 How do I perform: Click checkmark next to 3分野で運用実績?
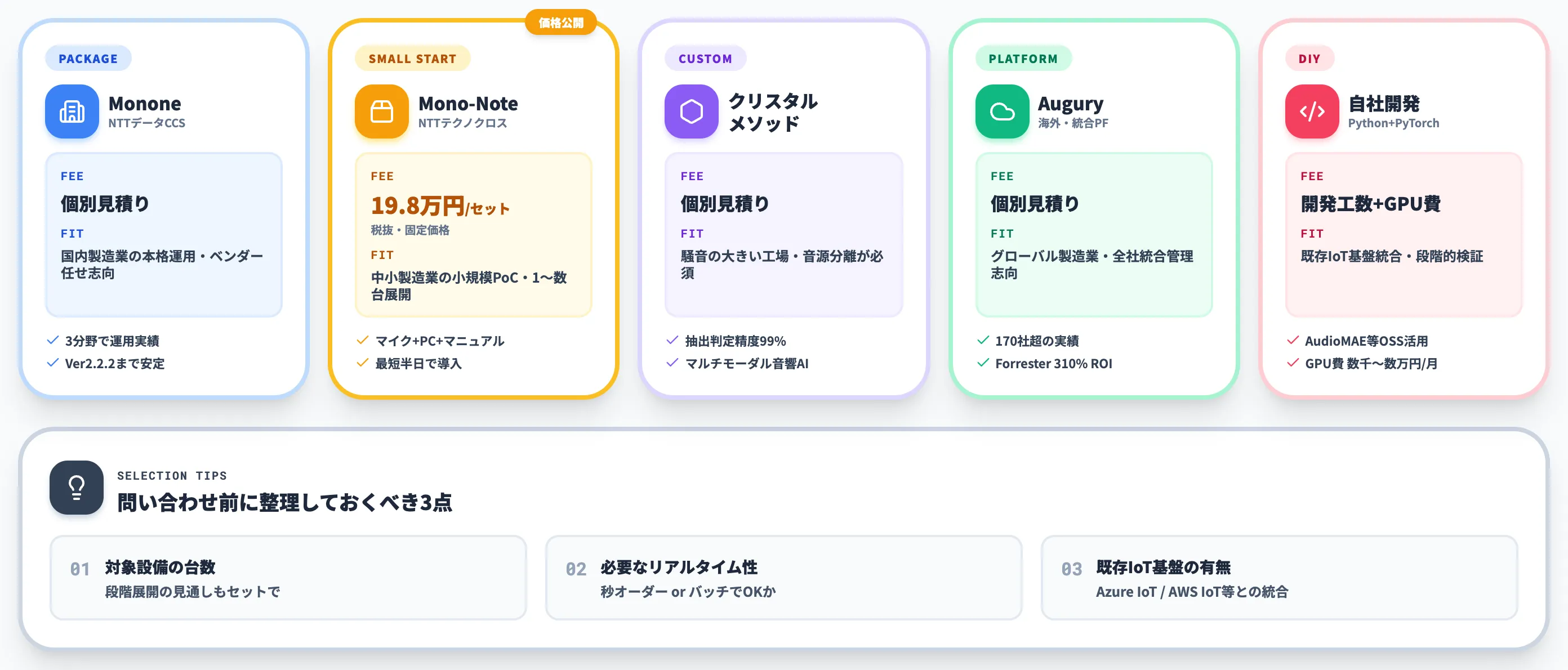pyautogui.click(x=53, y=340)
